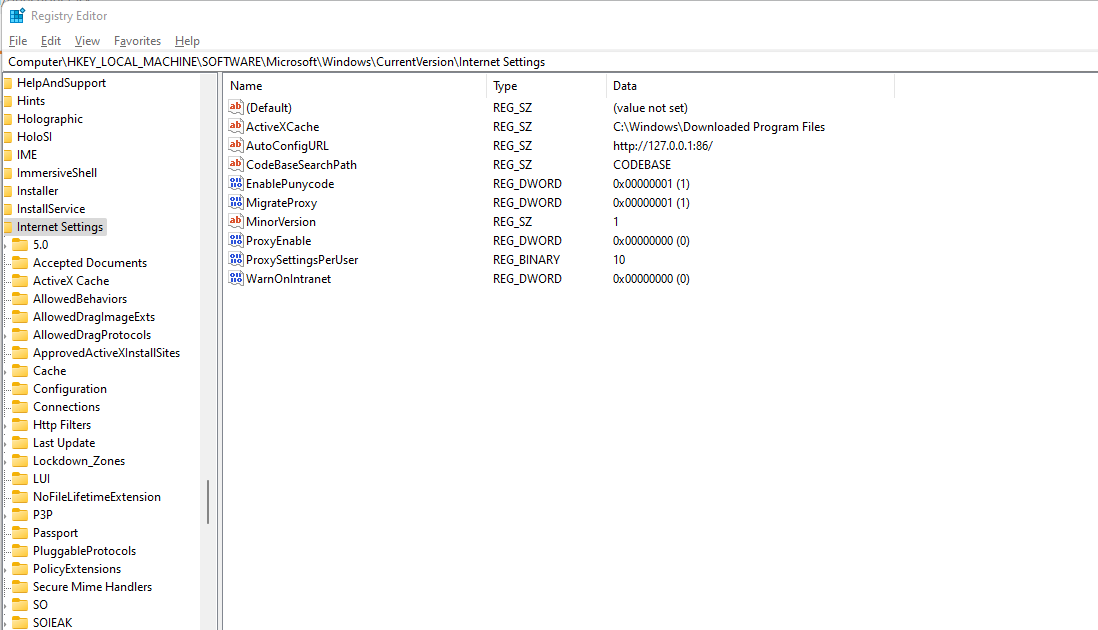This screenshot has height=630, width=1098.
Task: Click the SOIEAK folder icon
Action: (20, 622)
